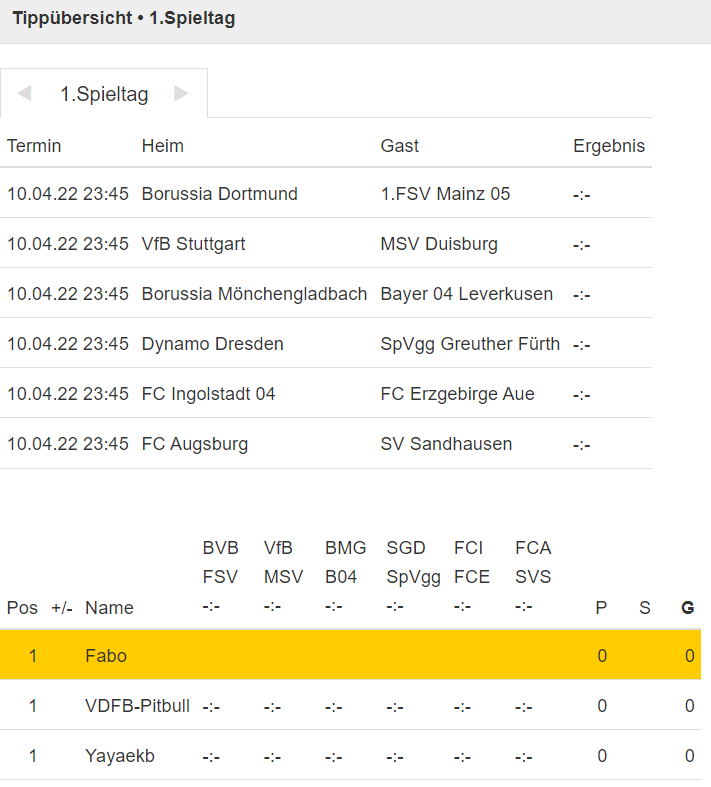Select the Dynamo Dresden fixture
The height and width of the screenshot is (787, 711).
coord(213,344)
